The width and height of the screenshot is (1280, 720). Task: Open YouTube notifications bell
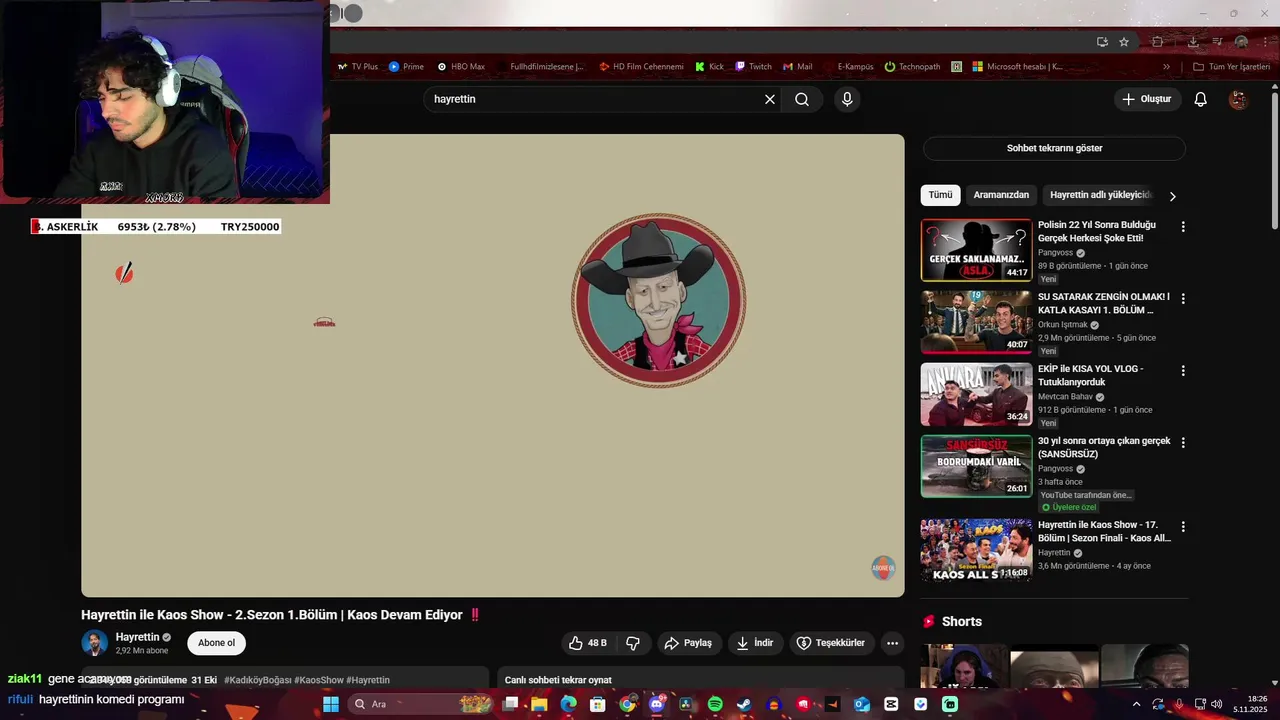point(1201,99)
